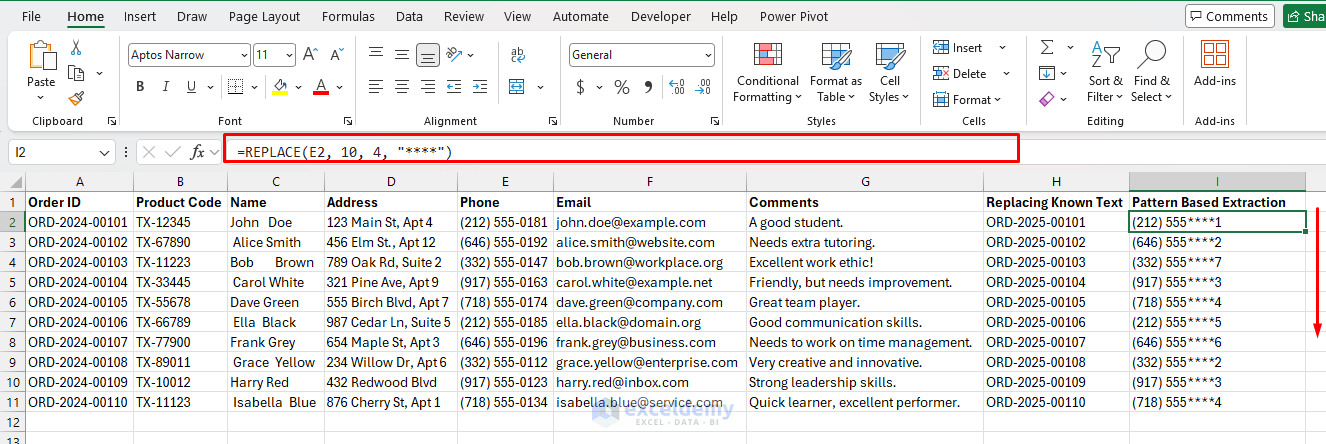Screen dimensions: 1326x444
Task: Open the Font dialog launcher
Action: (347, 121)
